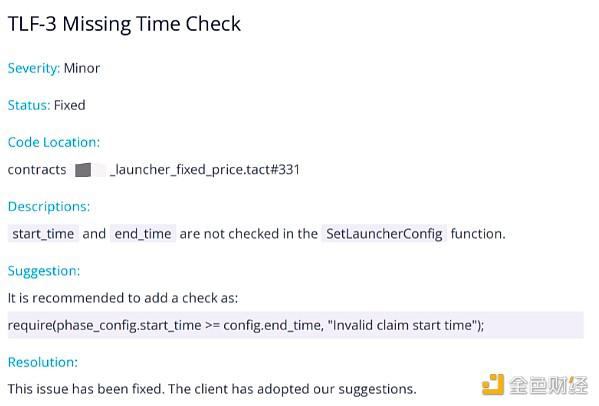Click the _launcher_fixed_price.tact#331 file path
This screenshot has width=599, height=406.
click(204, 170)
